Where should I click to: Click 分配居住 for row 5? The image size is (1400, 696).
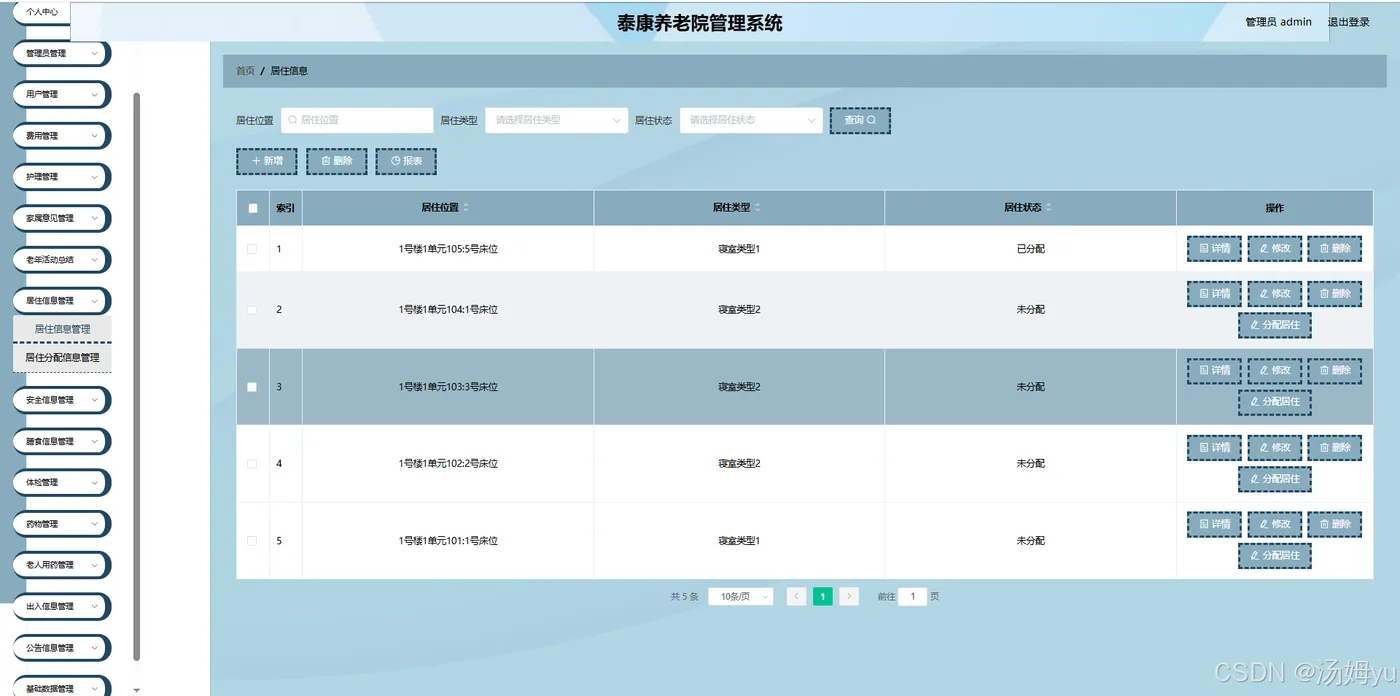point(1275,556)
